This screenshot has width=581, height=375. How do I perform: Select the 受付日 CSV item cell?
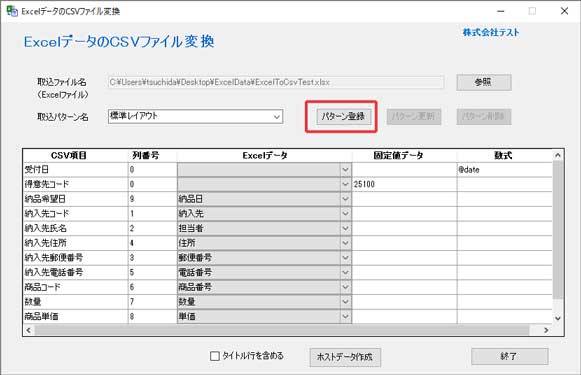coord(76,170)
